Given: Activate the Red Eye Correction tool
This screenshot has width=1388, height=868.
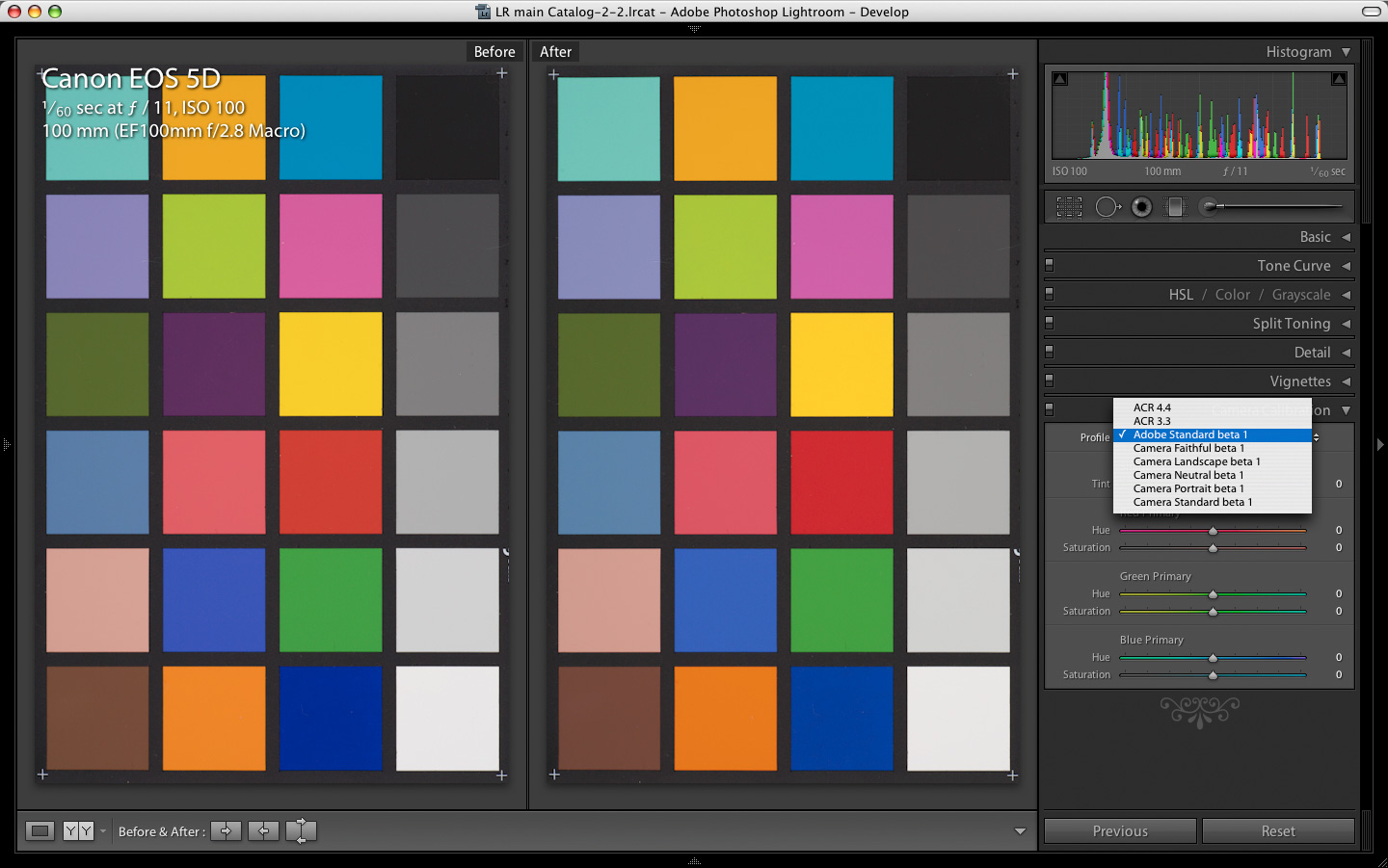Looking at the screenshot, I should pyautogui.click(x=1141, y=206).
